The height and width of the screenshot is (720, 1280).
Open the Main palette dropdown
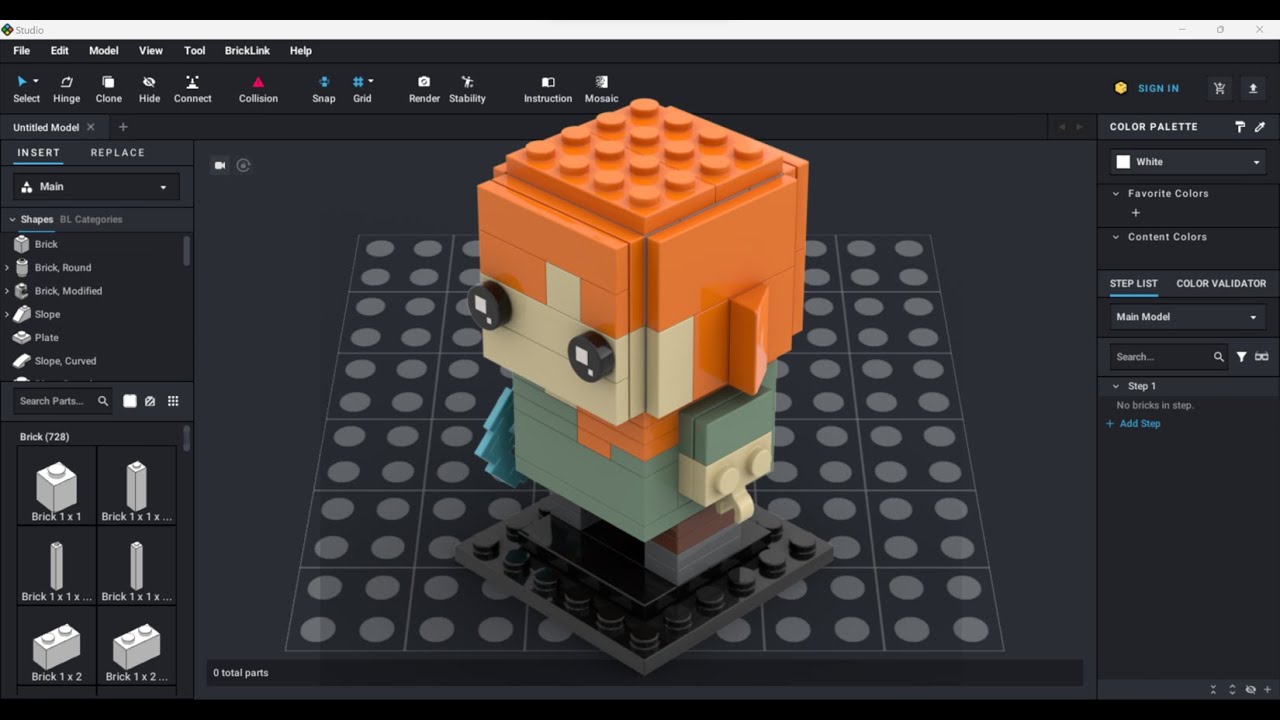[97, 187]
